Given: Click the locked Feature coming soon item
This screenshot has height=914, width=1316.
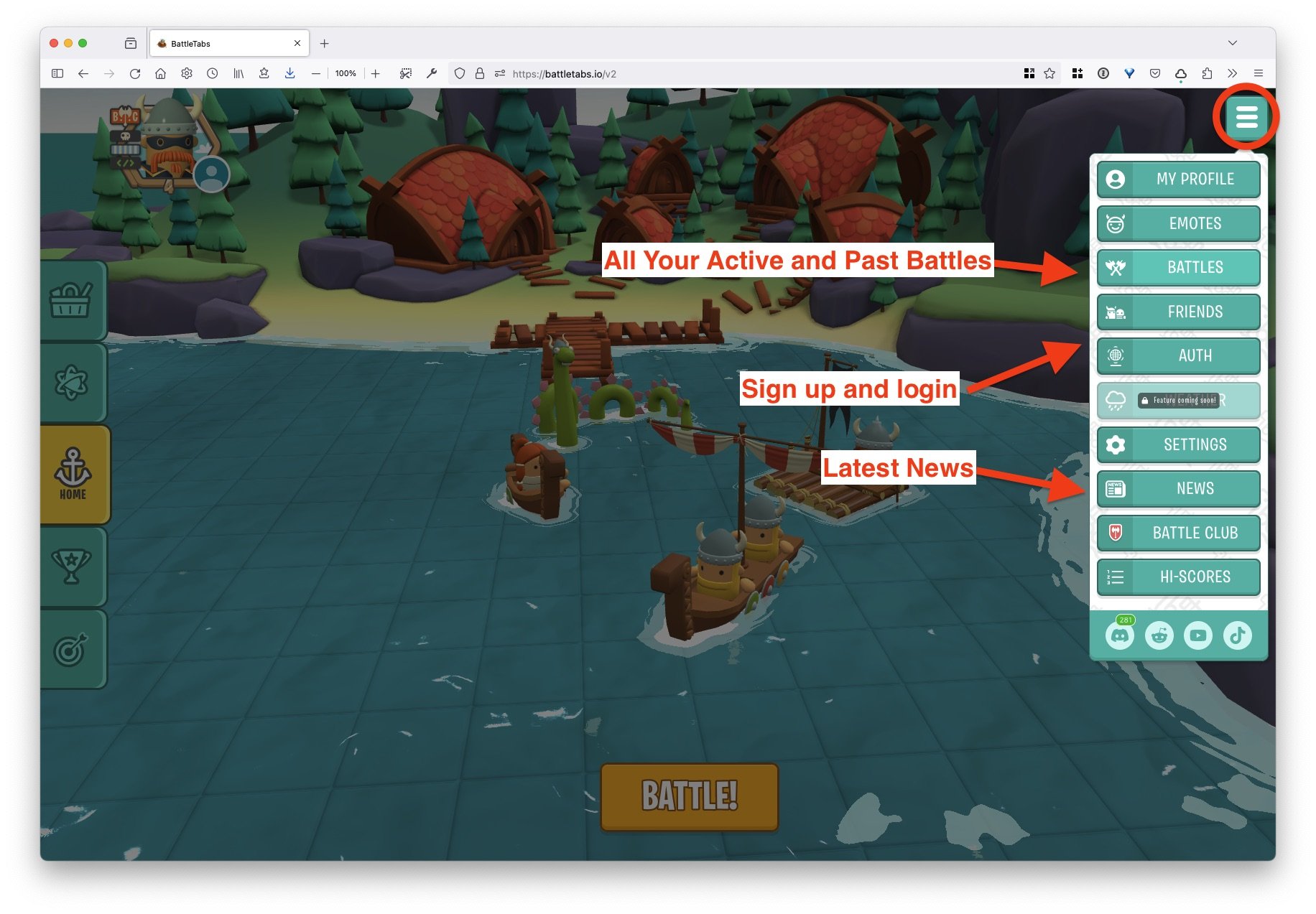Looking at the screenshot, I should 1178,400.
